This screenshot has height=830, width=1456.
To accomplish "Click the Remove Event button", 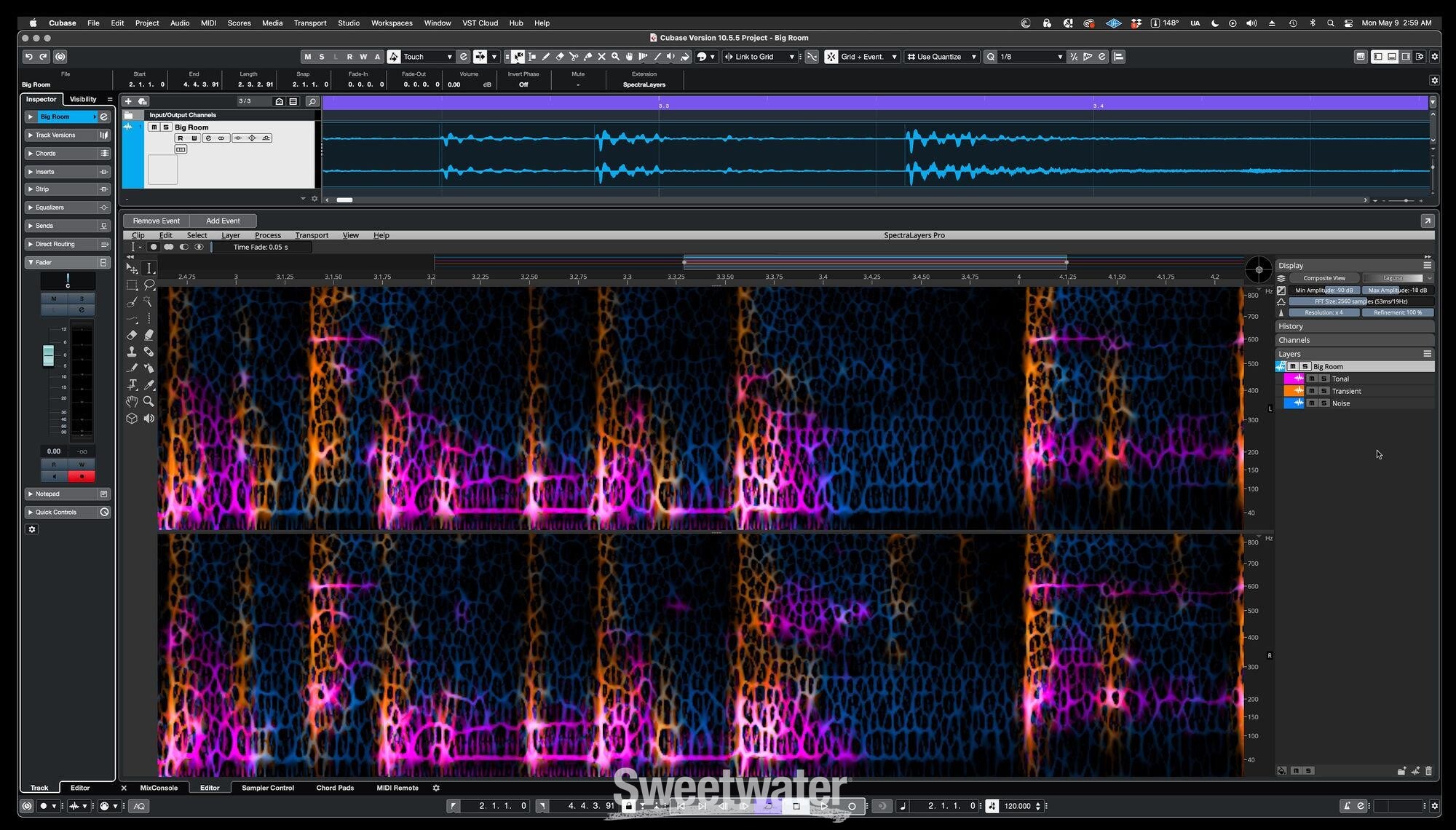I will (157, 220).
